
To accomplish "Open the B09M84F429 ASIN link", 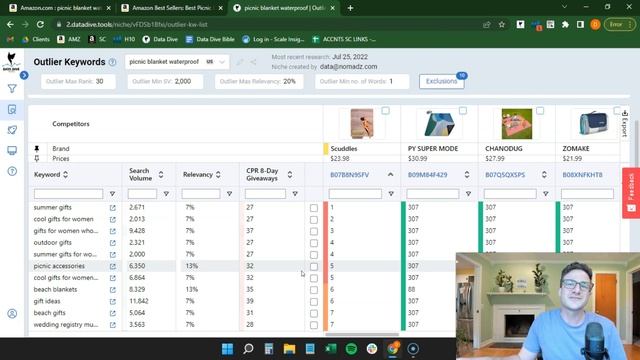I will (x=427, y=175).
